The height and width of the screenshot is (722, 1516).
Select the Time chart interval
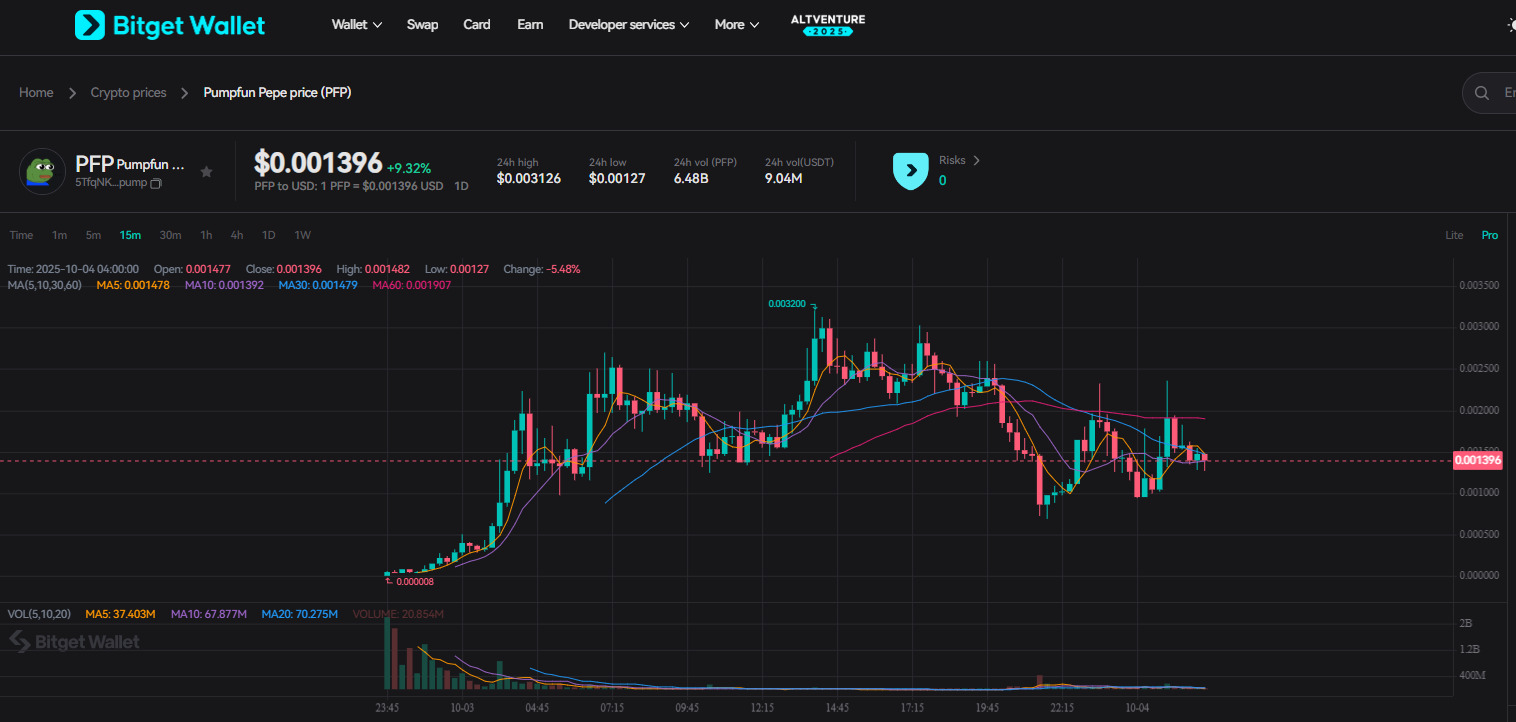21,235
